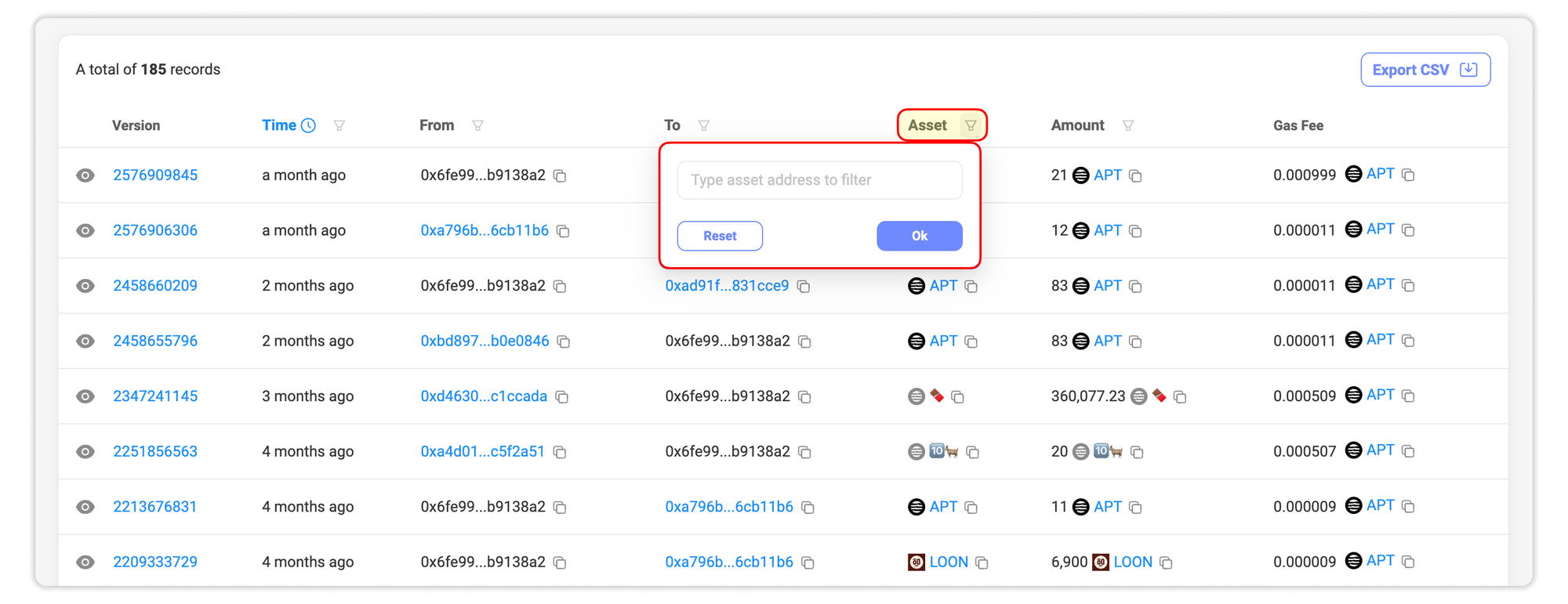This screenshot has width=1568, height=604.
Task: Click the asset address filter input
Action: 819,180
